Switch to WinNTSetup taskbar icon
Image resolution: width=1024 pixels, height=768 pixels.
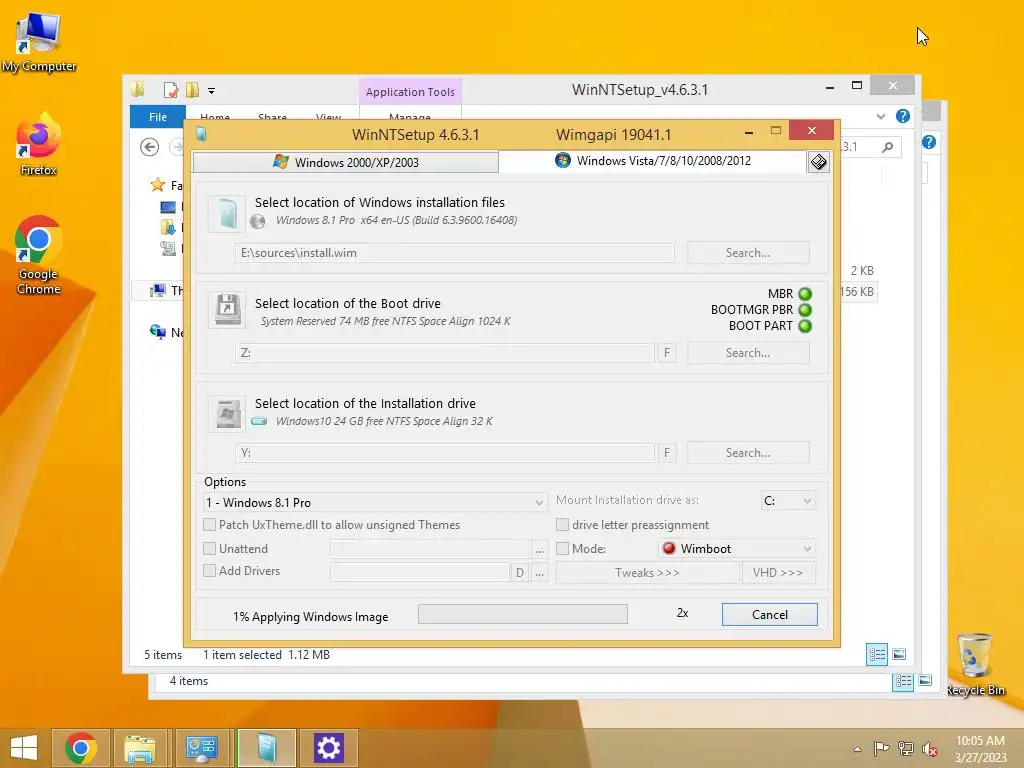(266, 748)
